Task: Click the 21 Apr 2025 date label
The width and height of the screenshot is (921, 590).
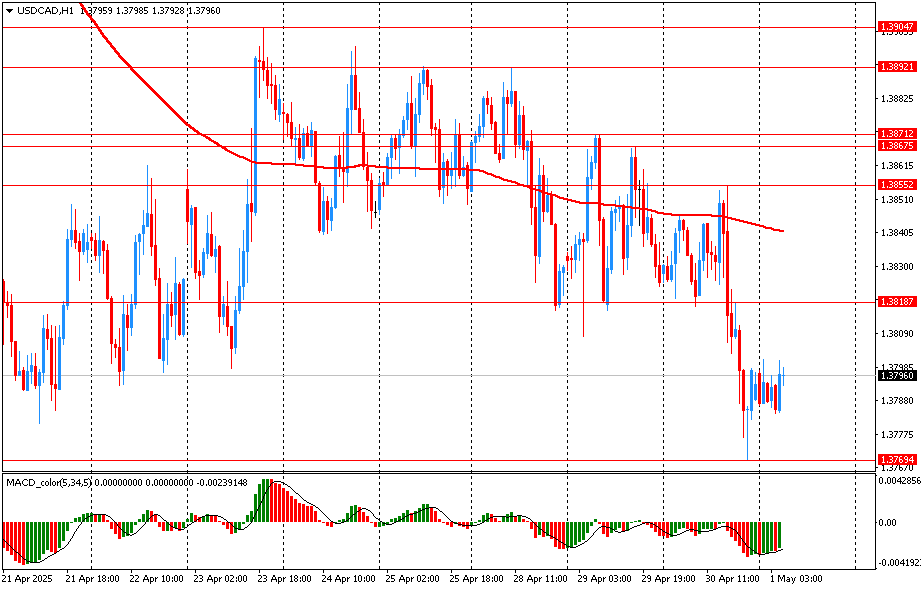Action: [26, 578]
